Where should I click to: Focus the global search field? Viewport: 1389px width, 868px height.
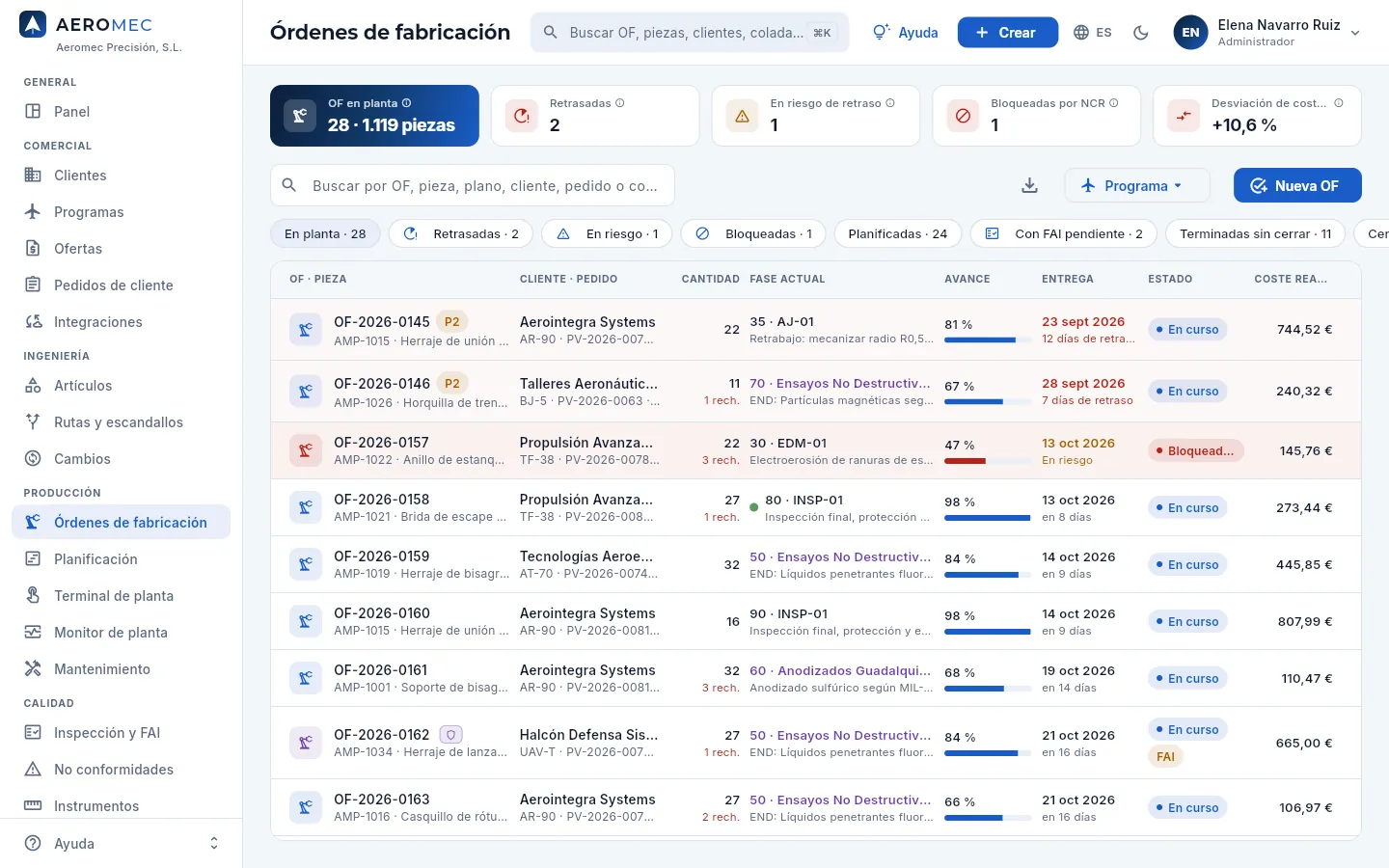pos(690,33)
